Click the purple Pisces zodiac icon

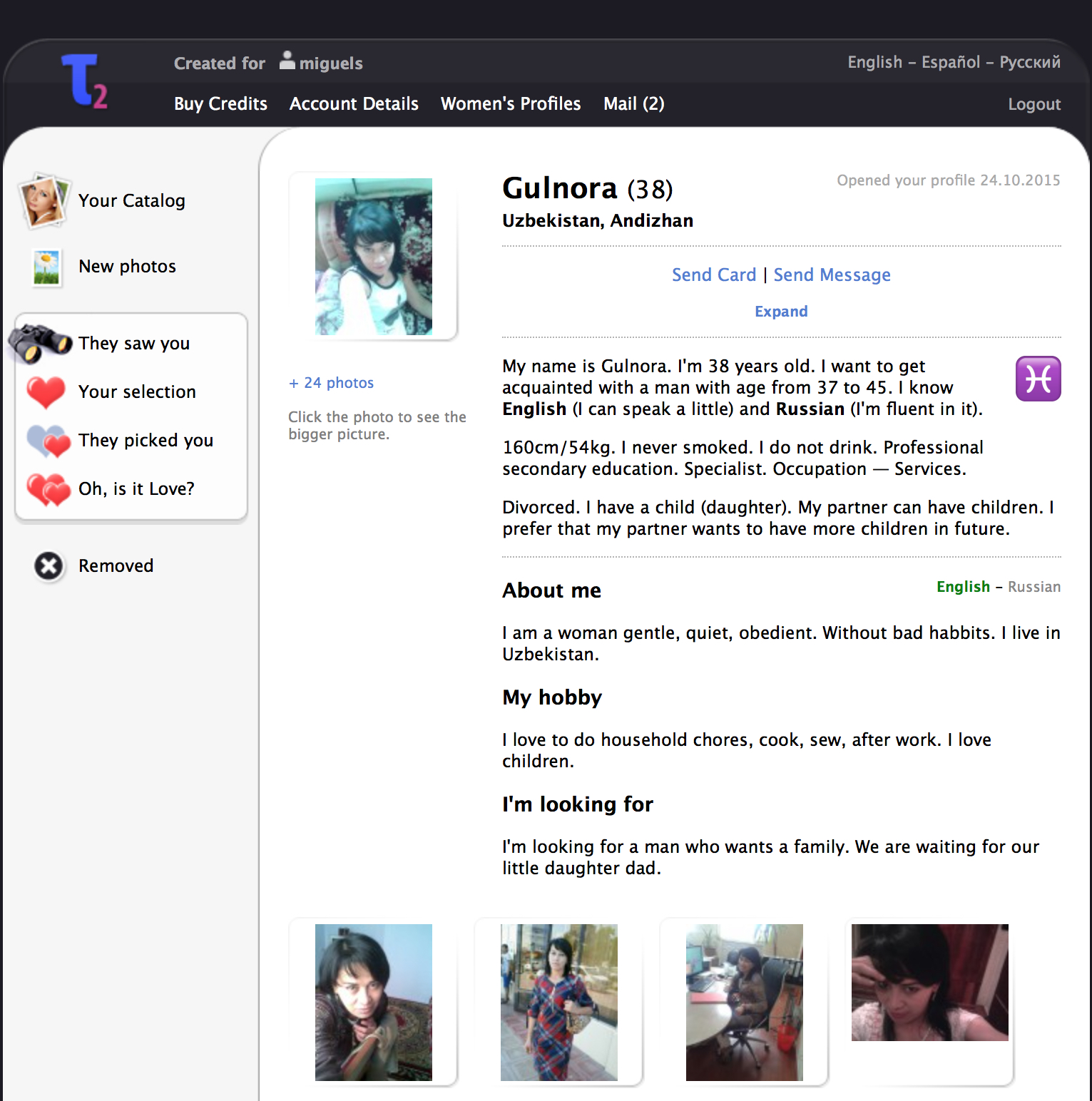click(x=1037, y=379)
